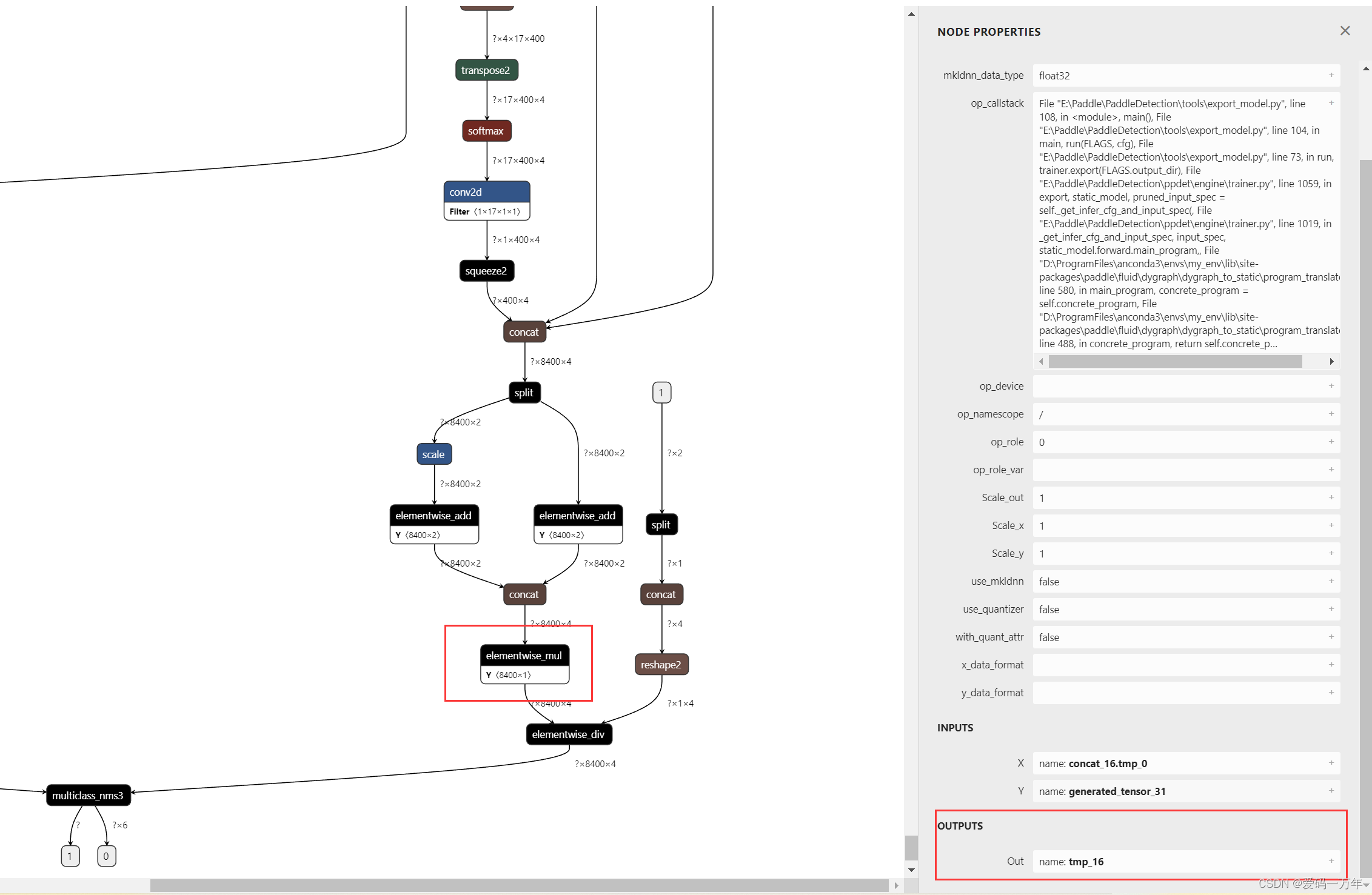Screen dimensions: 1372x895
Task: Expand the use_quantizer attribute row
Action: tap(1331, 609)
